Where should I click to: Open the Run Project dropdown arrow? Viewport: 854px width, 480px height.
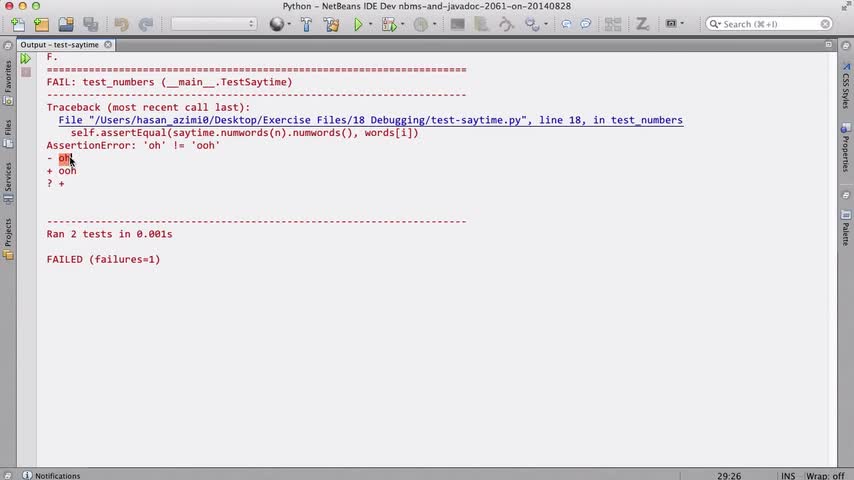(370, 24)
